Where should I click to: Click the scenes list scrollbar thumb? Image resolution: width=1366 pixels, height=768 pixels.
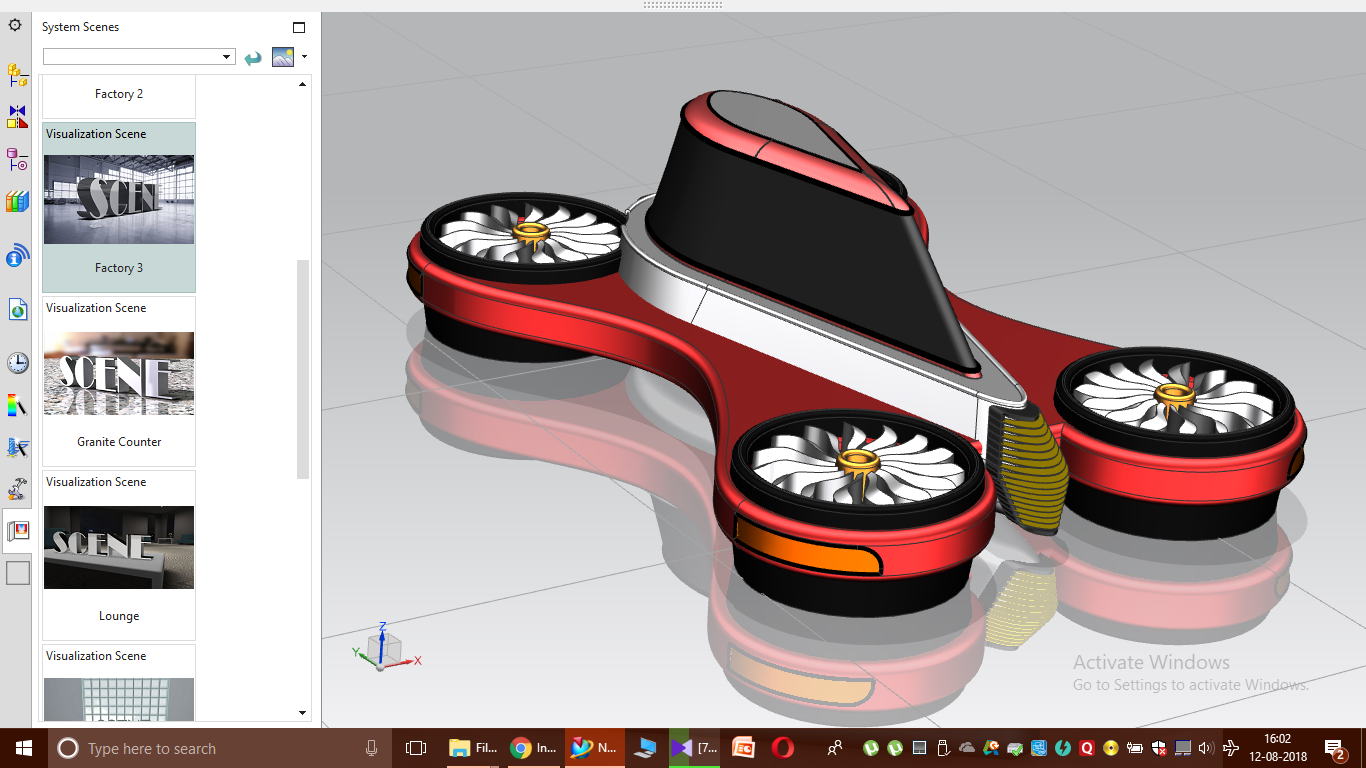tap(303, 369)
